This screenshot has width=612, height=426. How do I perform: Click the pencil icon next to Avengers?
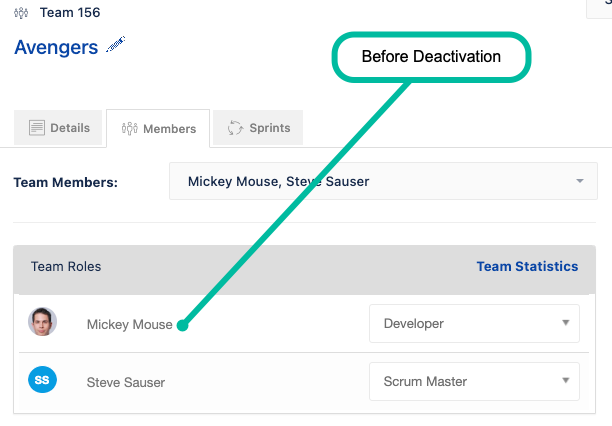[x=116, y=44]
